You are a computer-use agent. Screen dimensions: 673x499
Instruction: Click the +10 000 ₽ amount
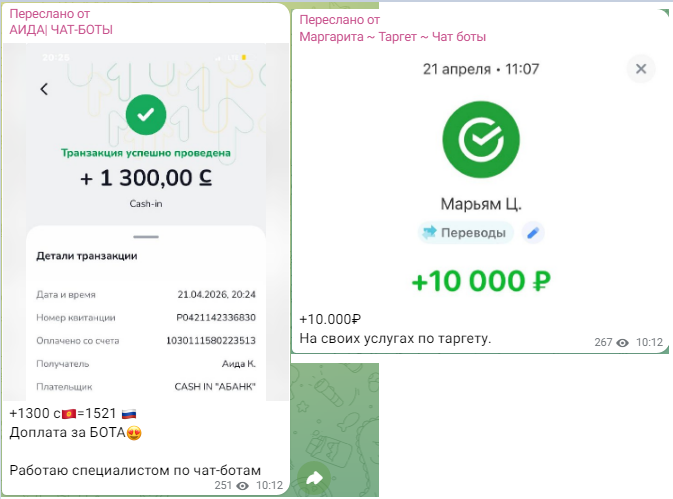[481, 281]
